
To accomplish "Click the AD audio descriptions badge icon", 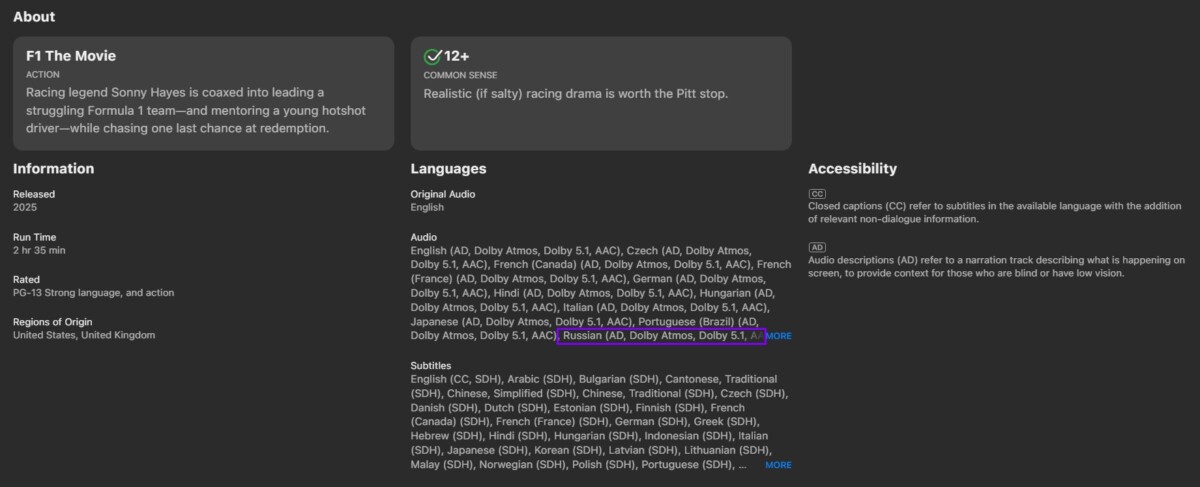I will pyautogui.click(x=817, y=247).
